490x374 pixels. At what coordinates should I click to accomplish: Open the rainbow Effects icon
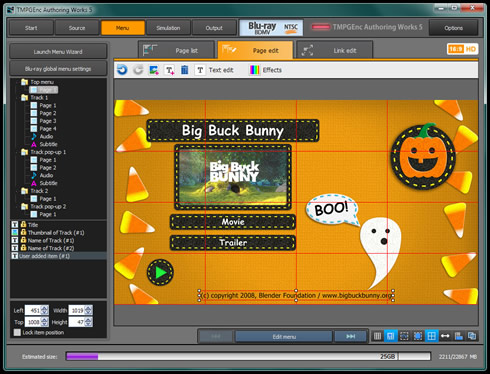[x=254, y=70]
